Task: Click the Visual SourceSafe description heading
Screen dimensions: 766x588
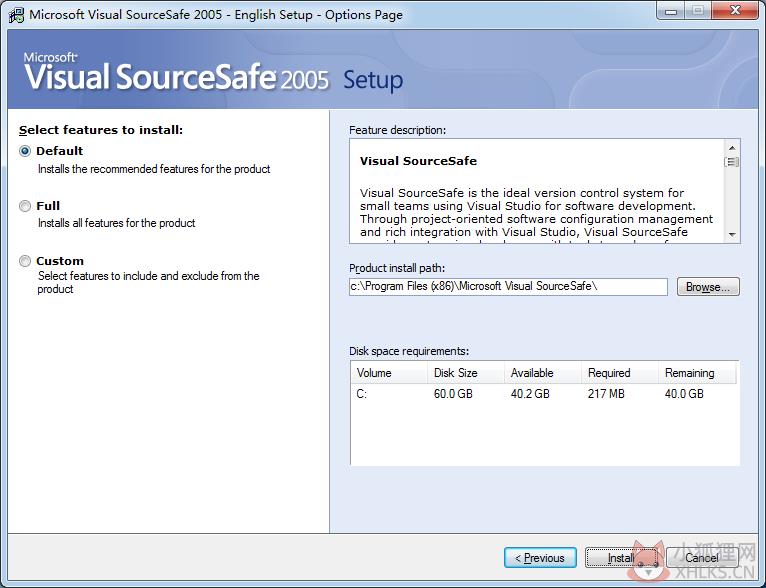Action: click(x=418, y=161)
